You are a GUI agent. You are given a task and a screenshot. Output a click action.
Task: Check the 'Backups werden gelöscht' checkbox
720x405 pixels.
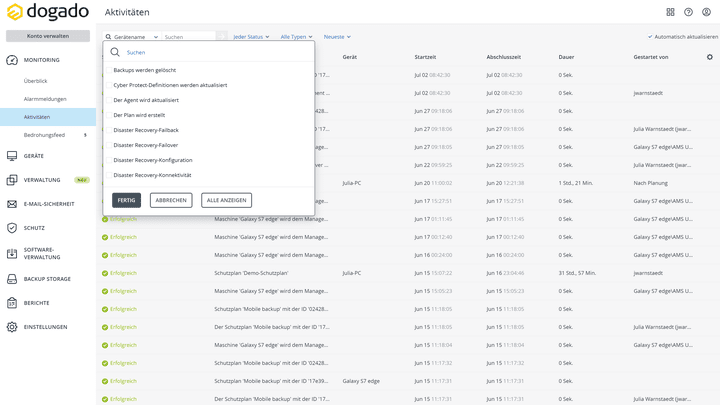(109, 70)
